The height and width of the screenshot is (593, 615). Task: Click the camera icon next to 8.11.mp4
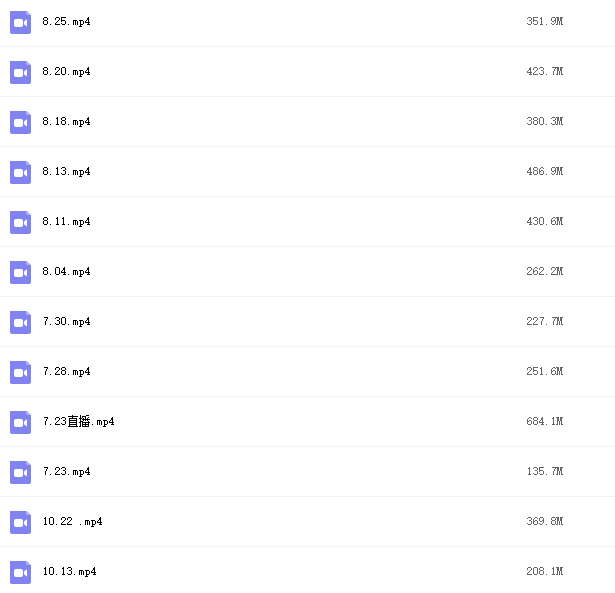pyautogui.click(x=20, y=222)
